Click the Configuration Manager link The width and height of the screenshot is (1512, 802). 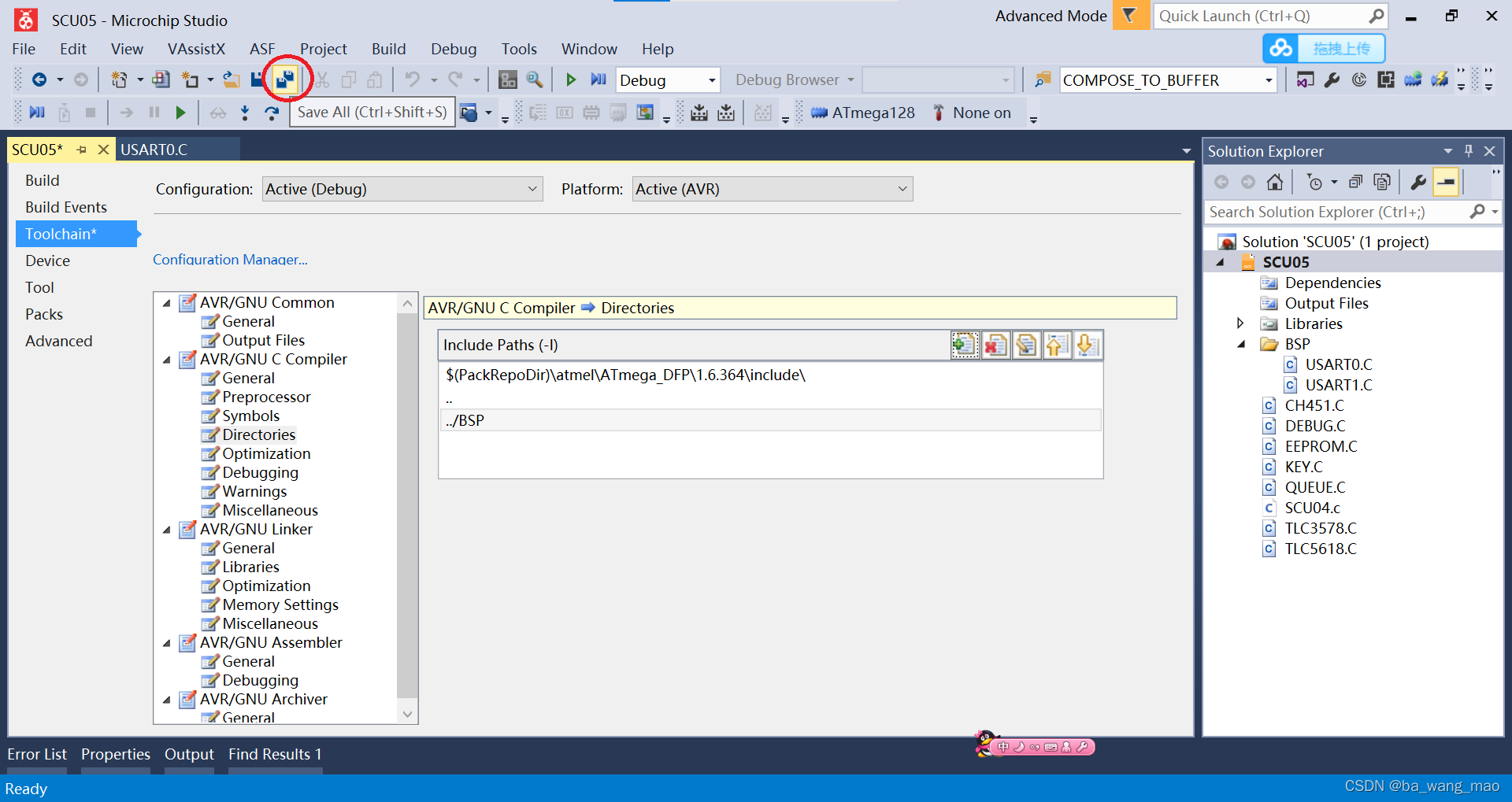pos(230,259)
